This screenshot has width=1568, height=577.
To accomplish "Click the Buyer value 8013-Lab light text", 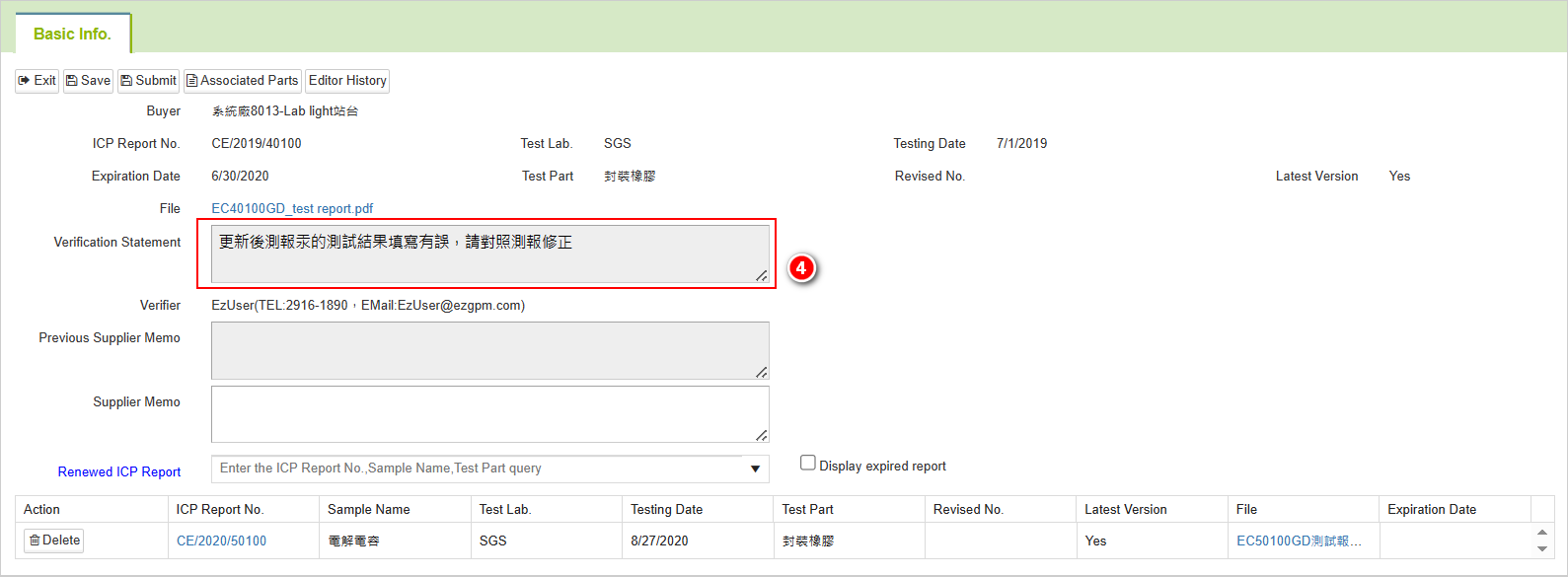I will 285,110.
